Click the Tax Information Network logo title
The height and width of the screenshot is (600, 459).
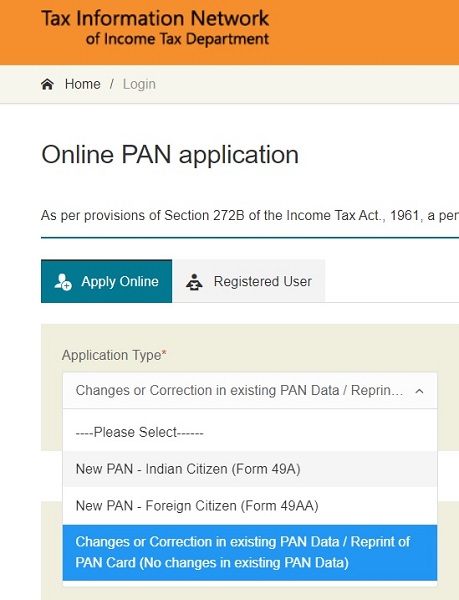155,18
